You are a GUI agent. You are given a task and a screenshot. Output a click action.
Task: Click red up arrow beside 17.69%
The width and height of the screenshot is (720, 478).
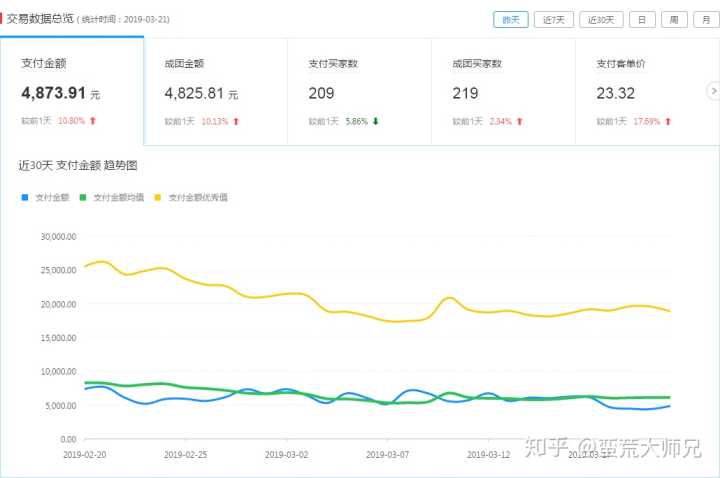pos(668,121)
